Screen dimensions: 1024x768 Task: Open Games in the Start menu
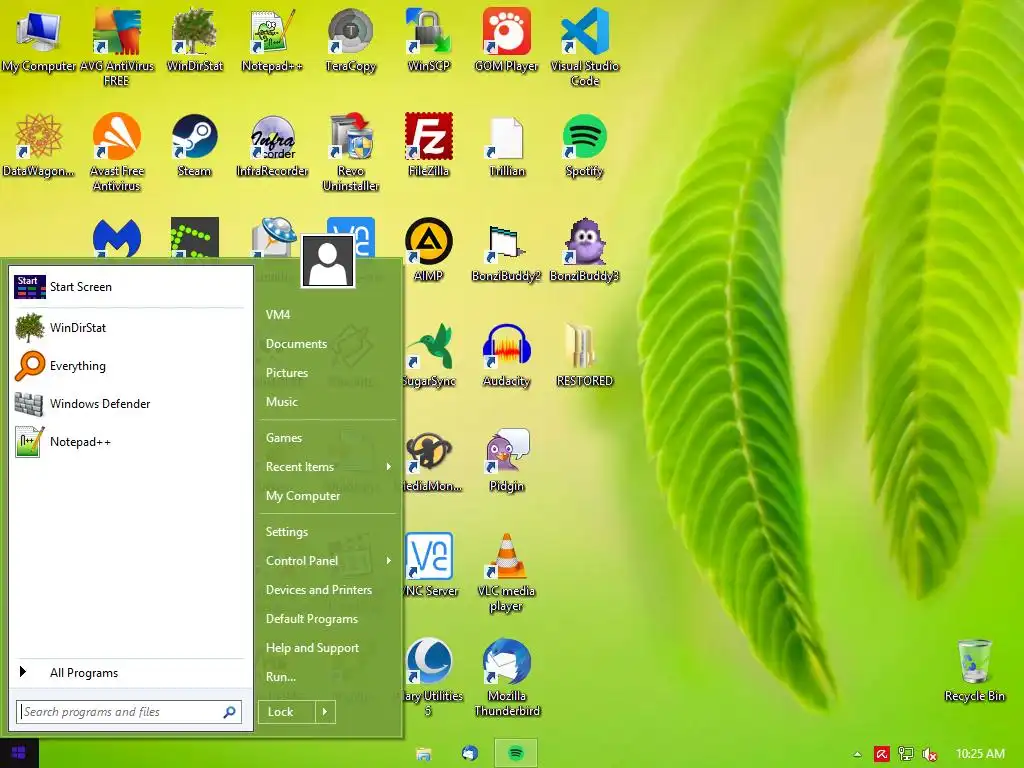[x=284, y=438]
